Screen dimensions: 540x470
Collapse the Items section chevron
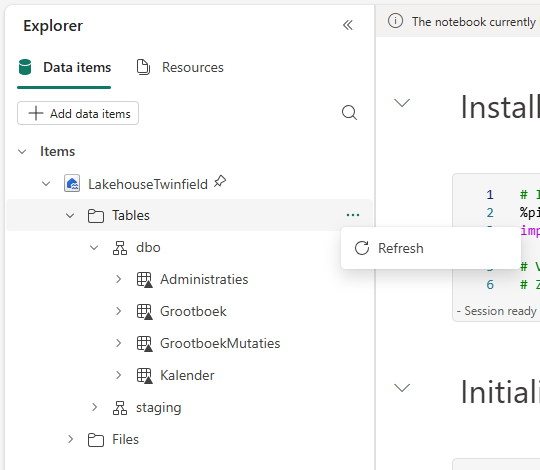tap(22, 152)
